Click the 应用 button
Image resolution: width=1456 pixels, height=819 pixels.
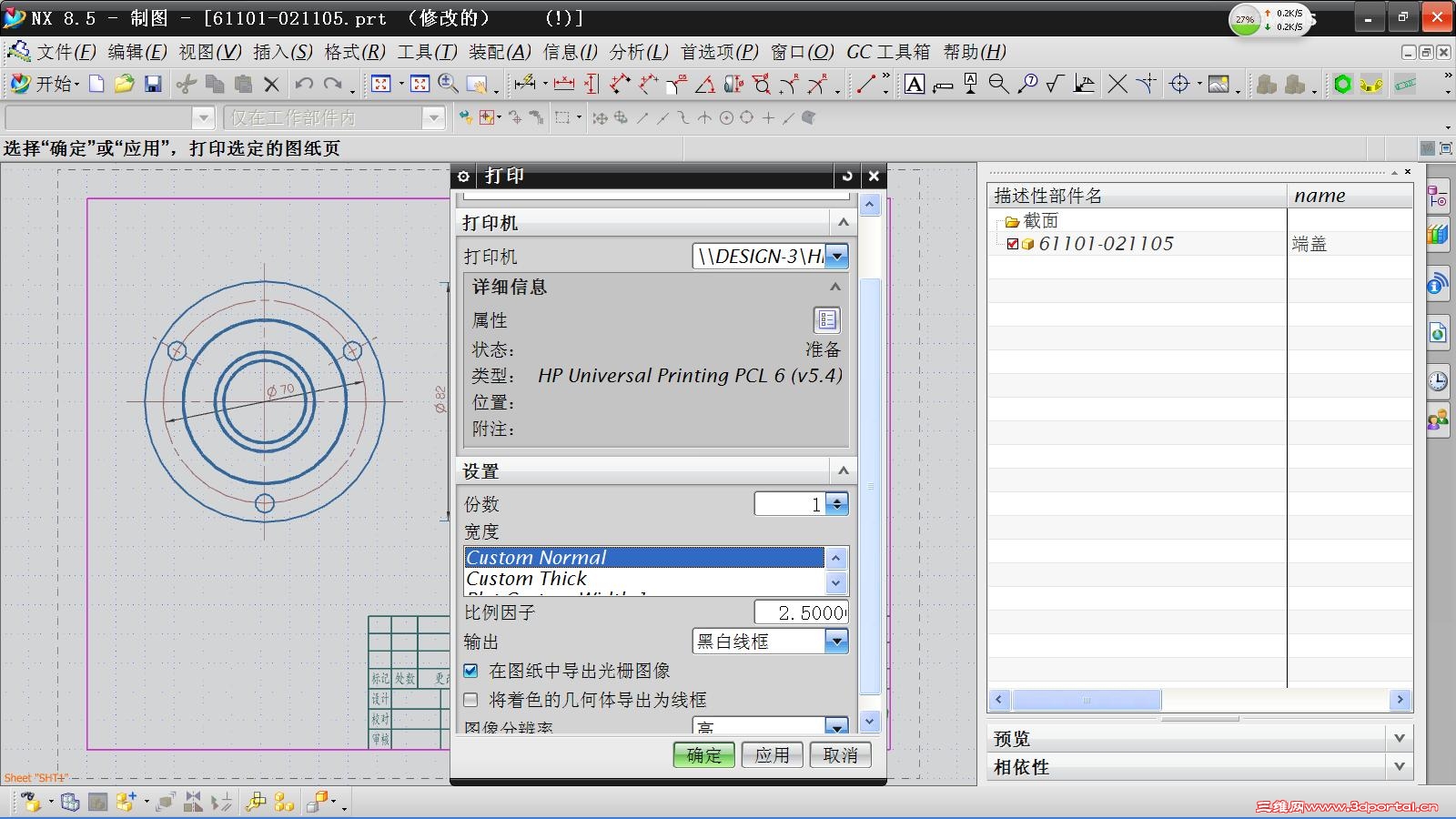coord(773,755)
